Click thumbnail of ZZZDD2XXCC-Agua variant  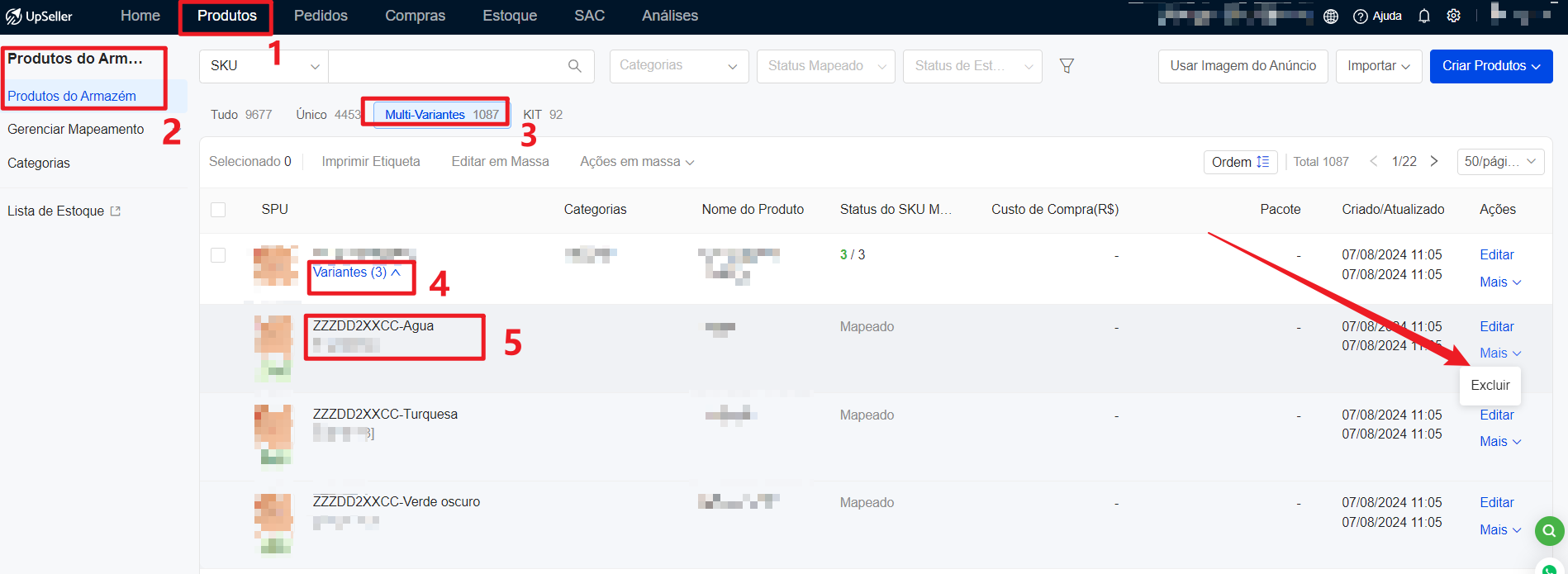(x=273, y=348)
